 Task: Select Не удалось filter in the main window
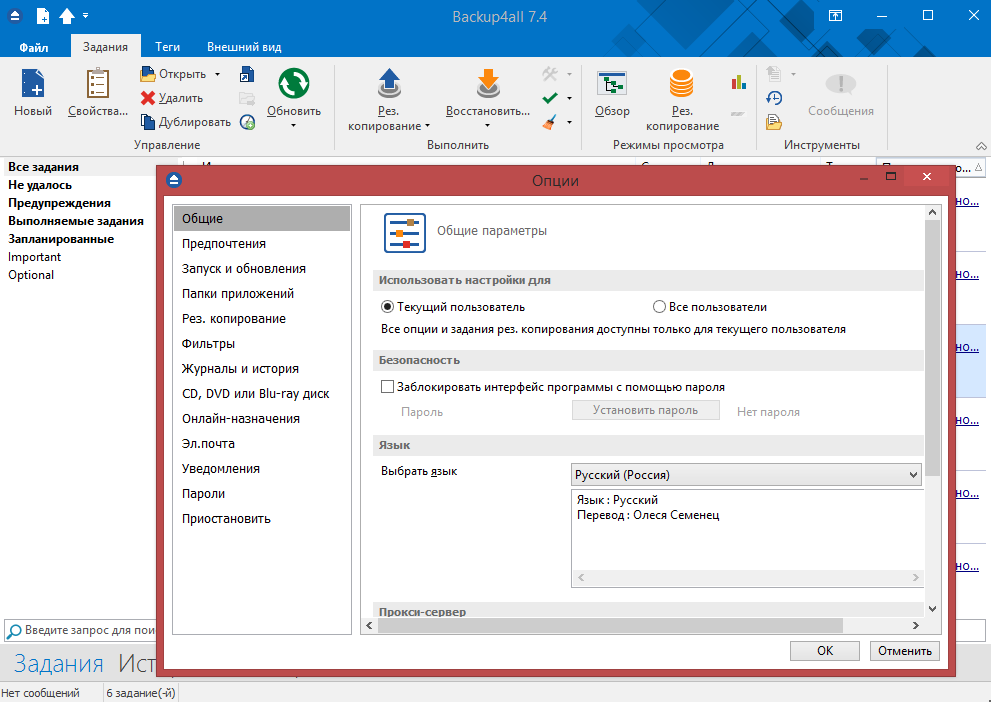40,185
